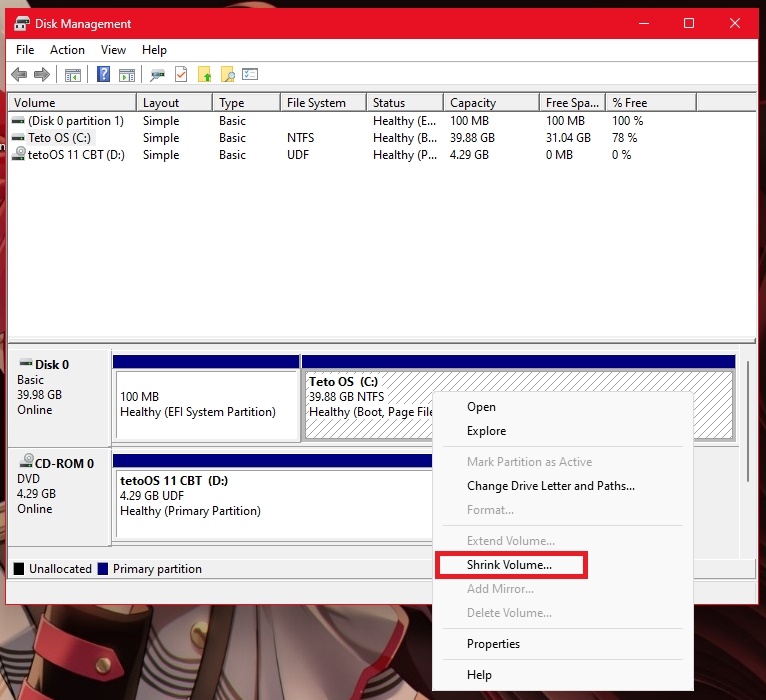Click the drive icon of Disk 0 partition 1 row

(x=18, y=121)
